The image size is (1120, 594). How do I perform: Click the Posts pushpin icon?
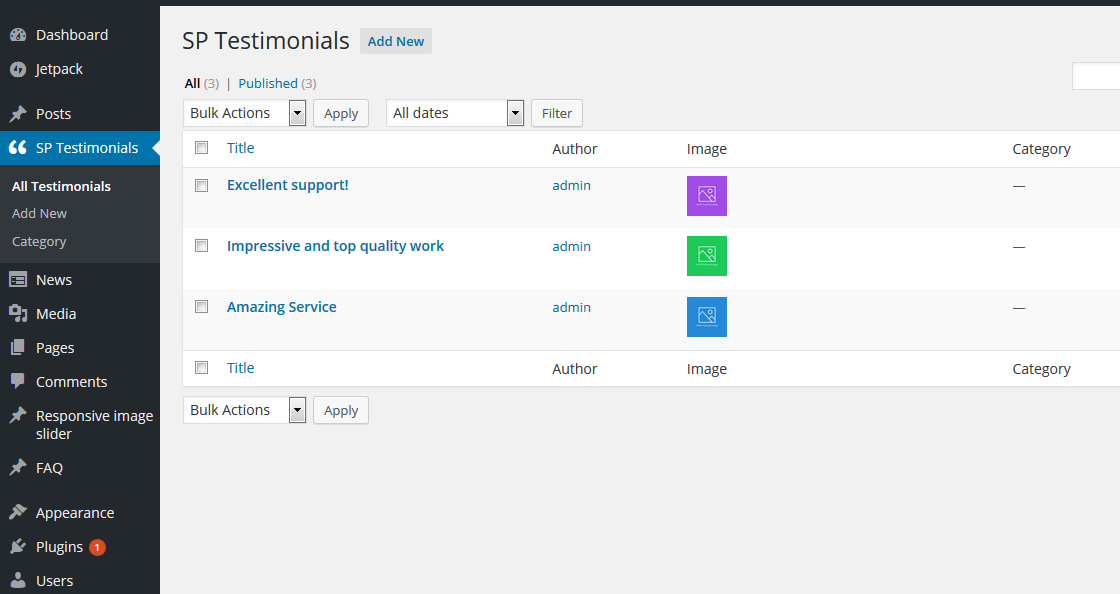(x=18, y=114)
